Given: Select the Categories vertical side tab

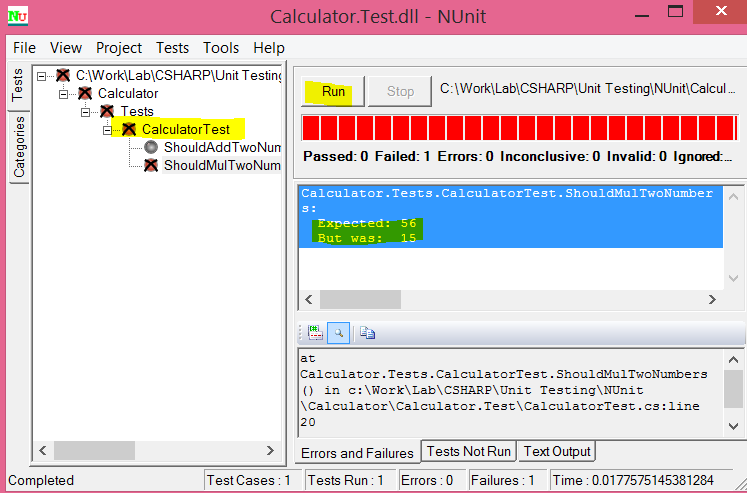Looking at the screenshot, I should point(18,146).
